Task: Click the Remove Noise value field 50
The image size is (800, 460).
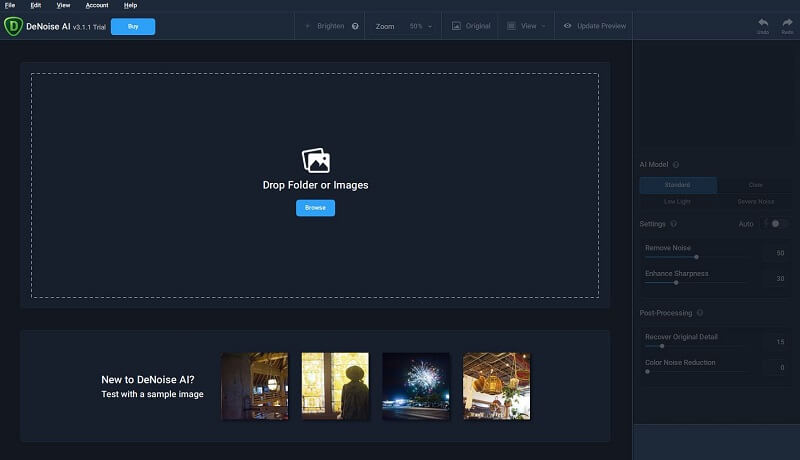Action: tap(777, 253)
